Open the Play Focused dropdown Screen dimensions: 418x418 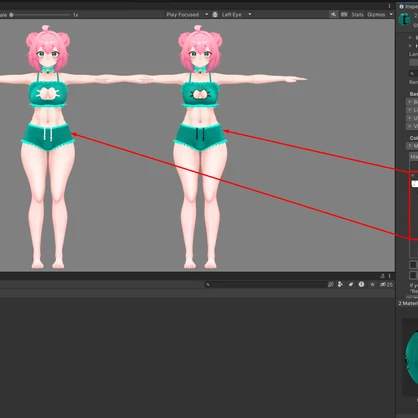click(187, 15)
